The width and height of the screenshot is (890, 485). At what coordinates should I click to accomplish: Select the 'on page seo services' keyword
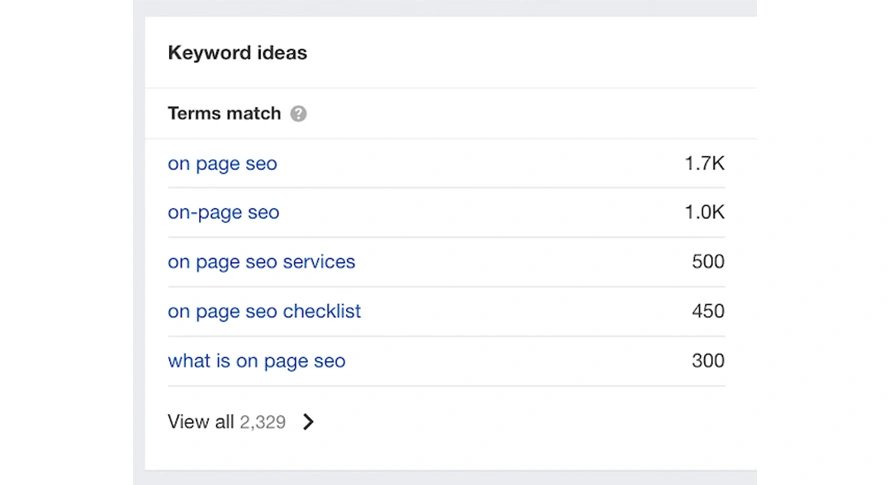click(x=262, y=262)
